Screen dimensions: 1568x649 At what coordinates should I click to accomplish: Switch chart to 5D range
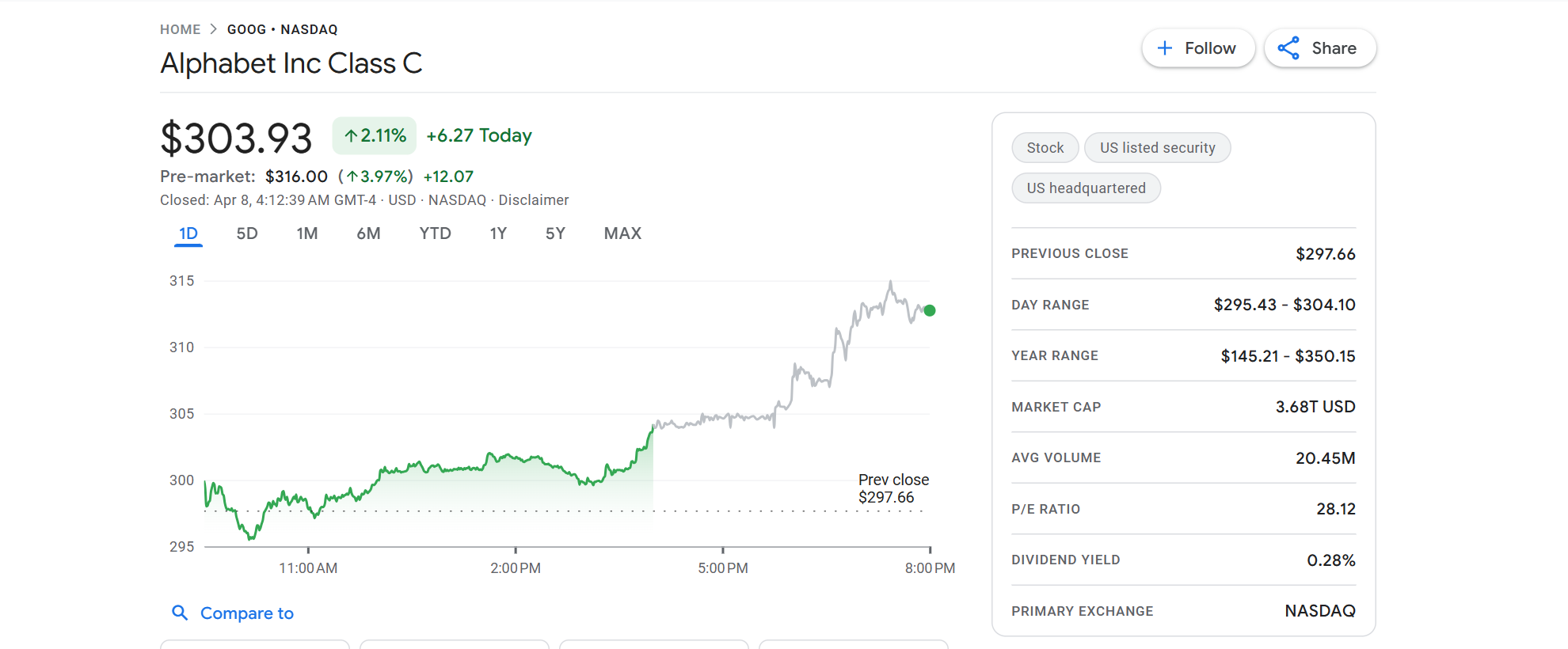coord(247,233)
